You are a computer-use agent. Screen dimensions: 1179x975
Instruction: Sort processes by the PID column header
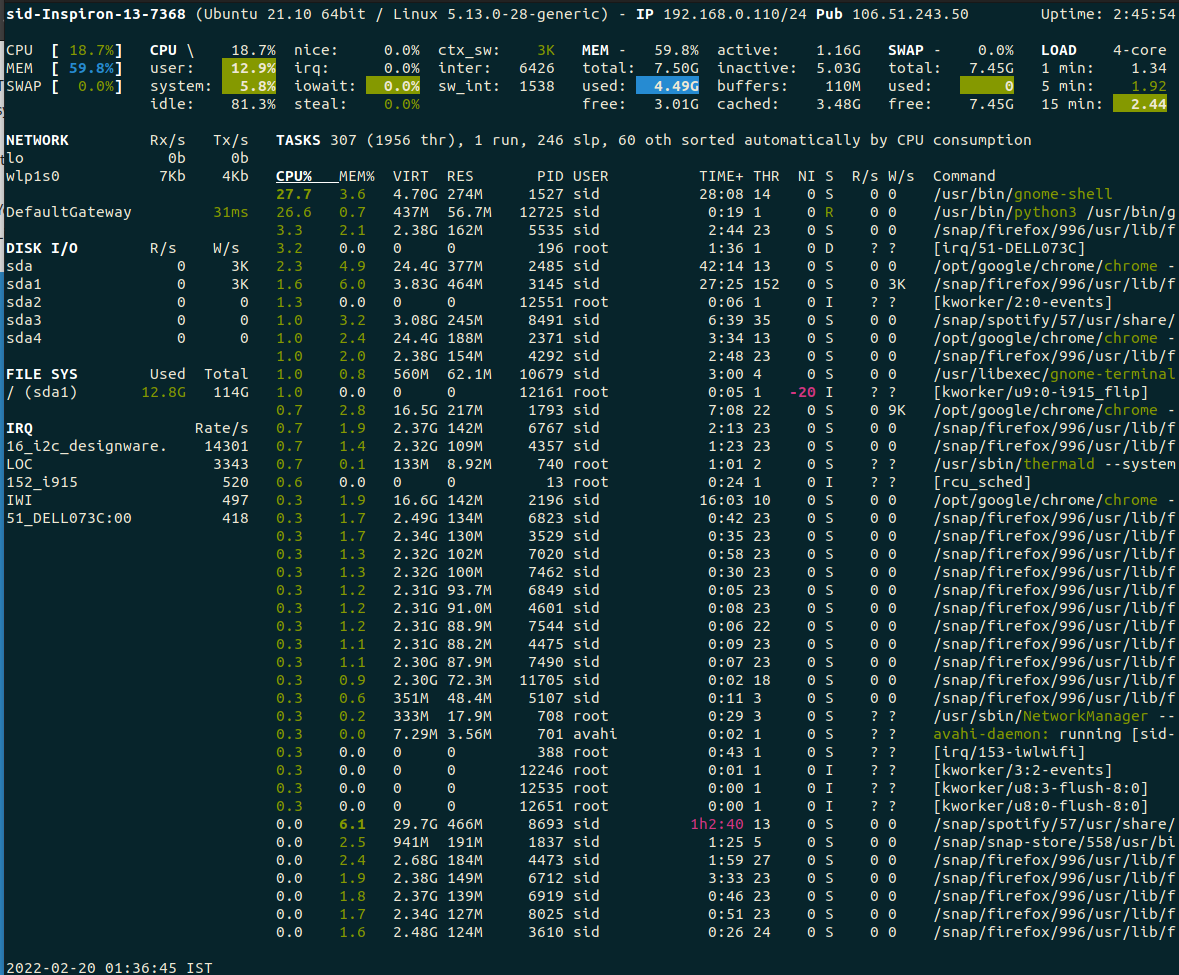pos(550,176)
